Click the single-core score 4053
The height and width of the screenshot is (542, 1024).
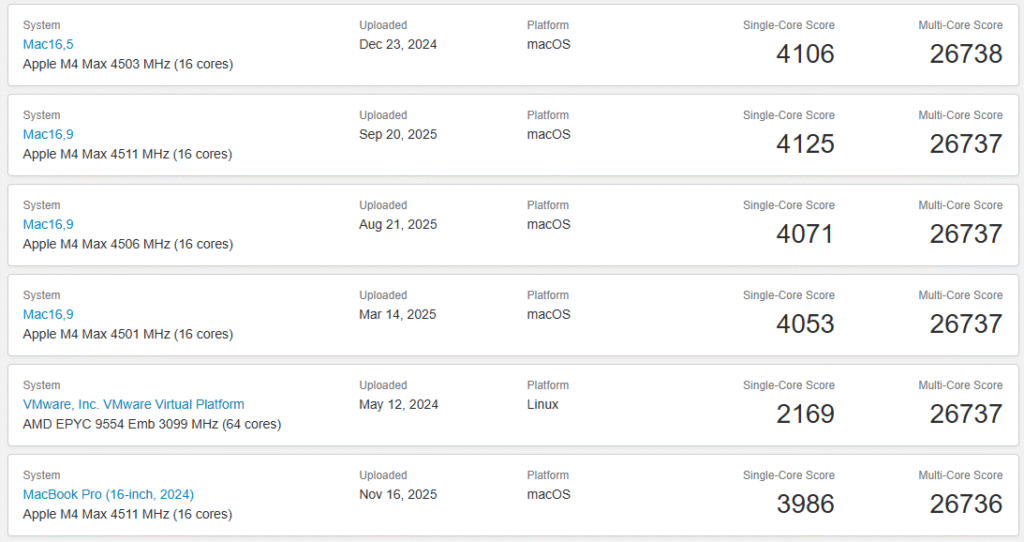tap(805, 324)
